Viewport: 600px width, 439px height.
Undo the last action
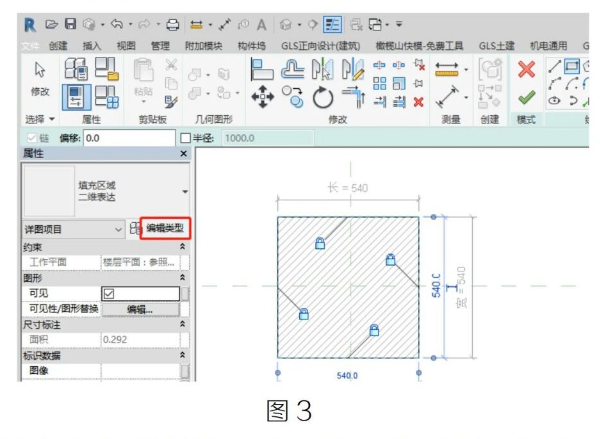coord(116,24)
